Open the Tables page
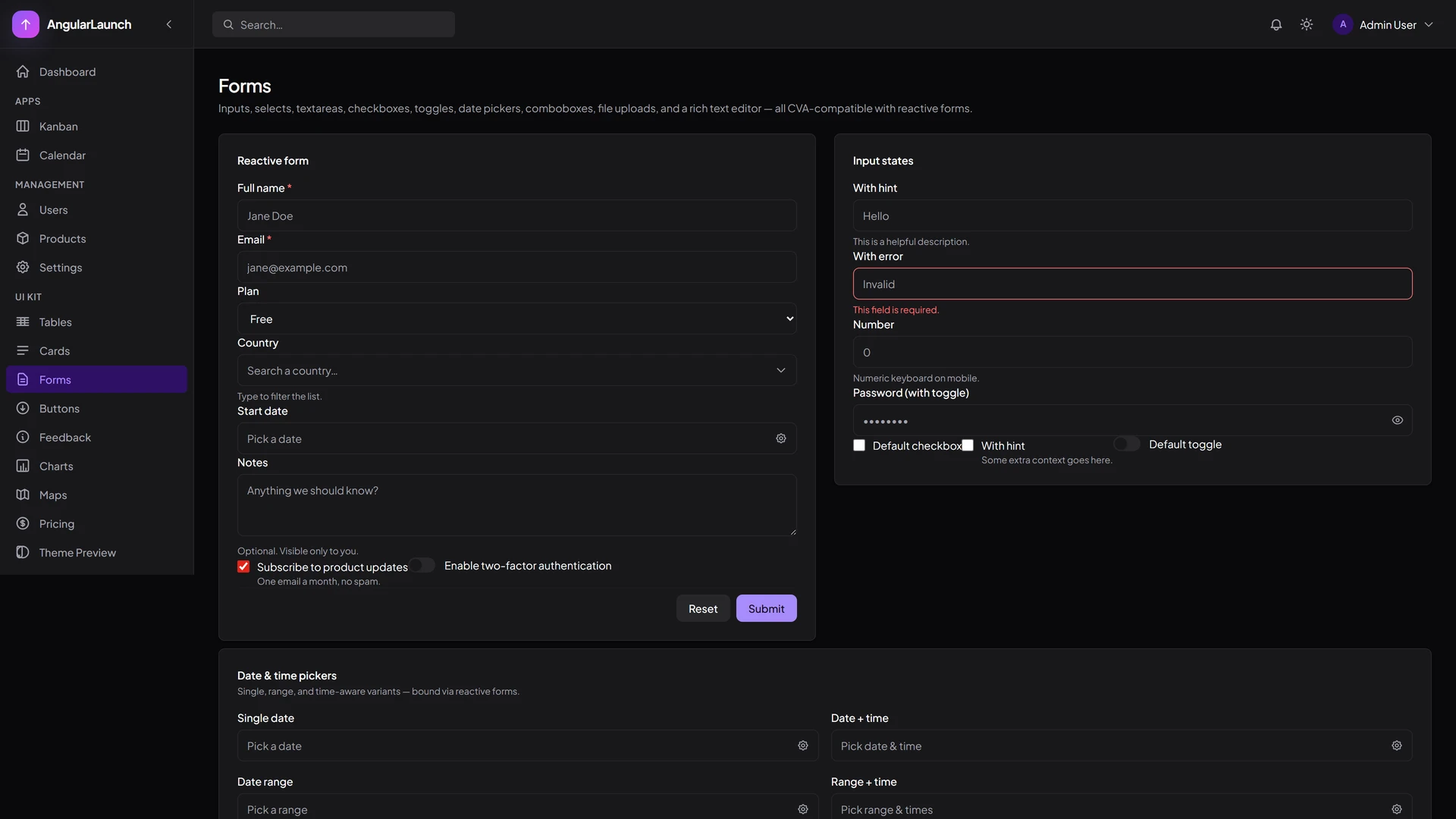The width and height of the screenshot is (1456, 819). (96, 322)
